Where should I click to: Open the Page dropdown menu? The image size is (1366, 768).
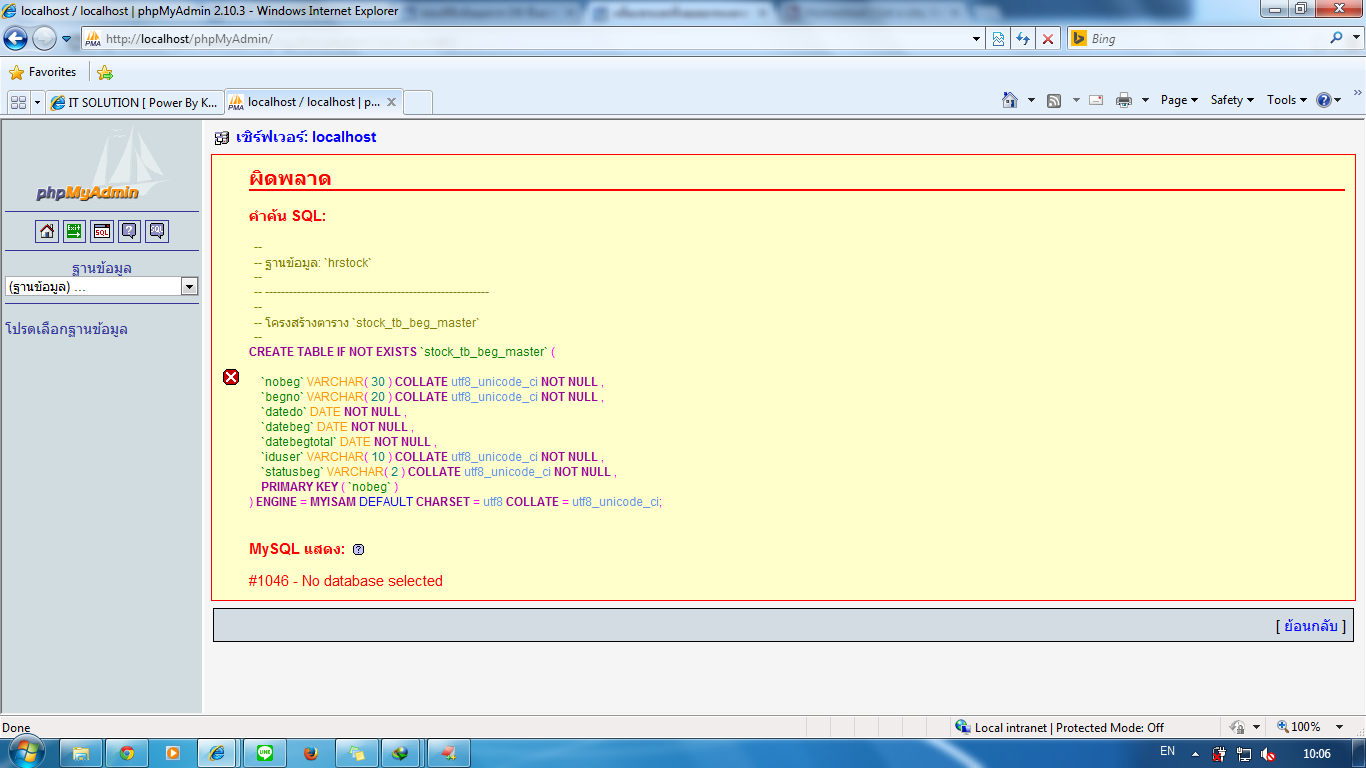[x=1179, y=100]
